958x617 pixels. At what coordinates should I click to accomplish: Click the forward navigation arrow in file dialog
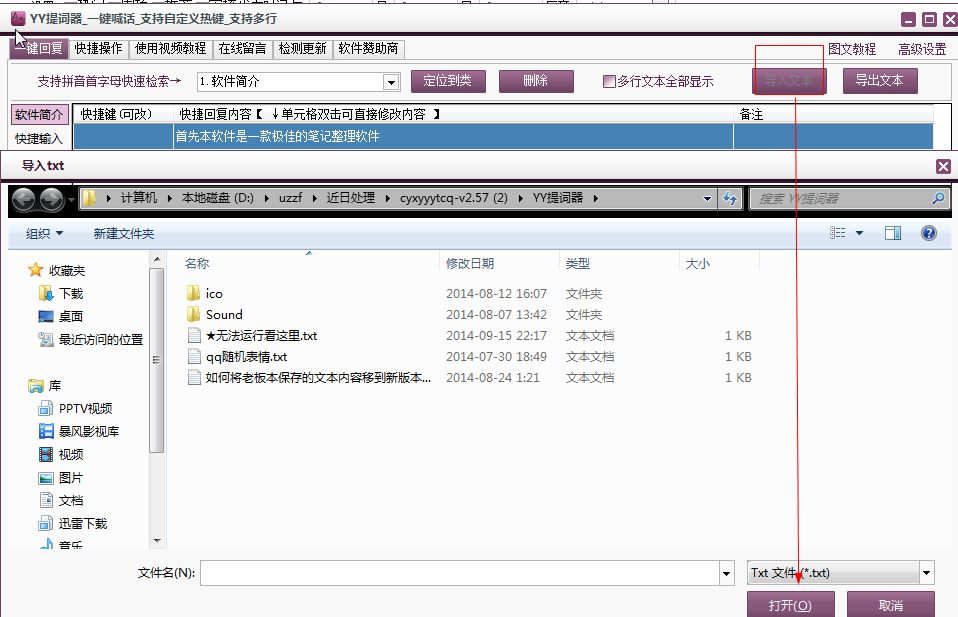point(51,200)
